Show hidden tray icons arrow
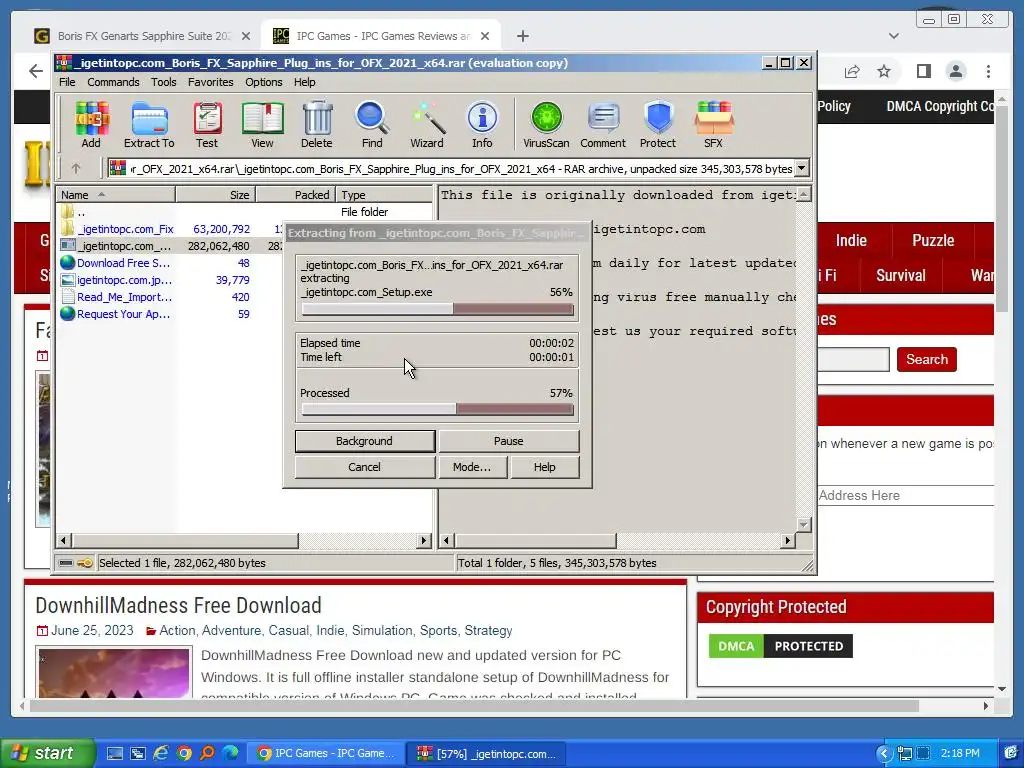This screenshot has width=1024, height=768. tap(884, 753)
